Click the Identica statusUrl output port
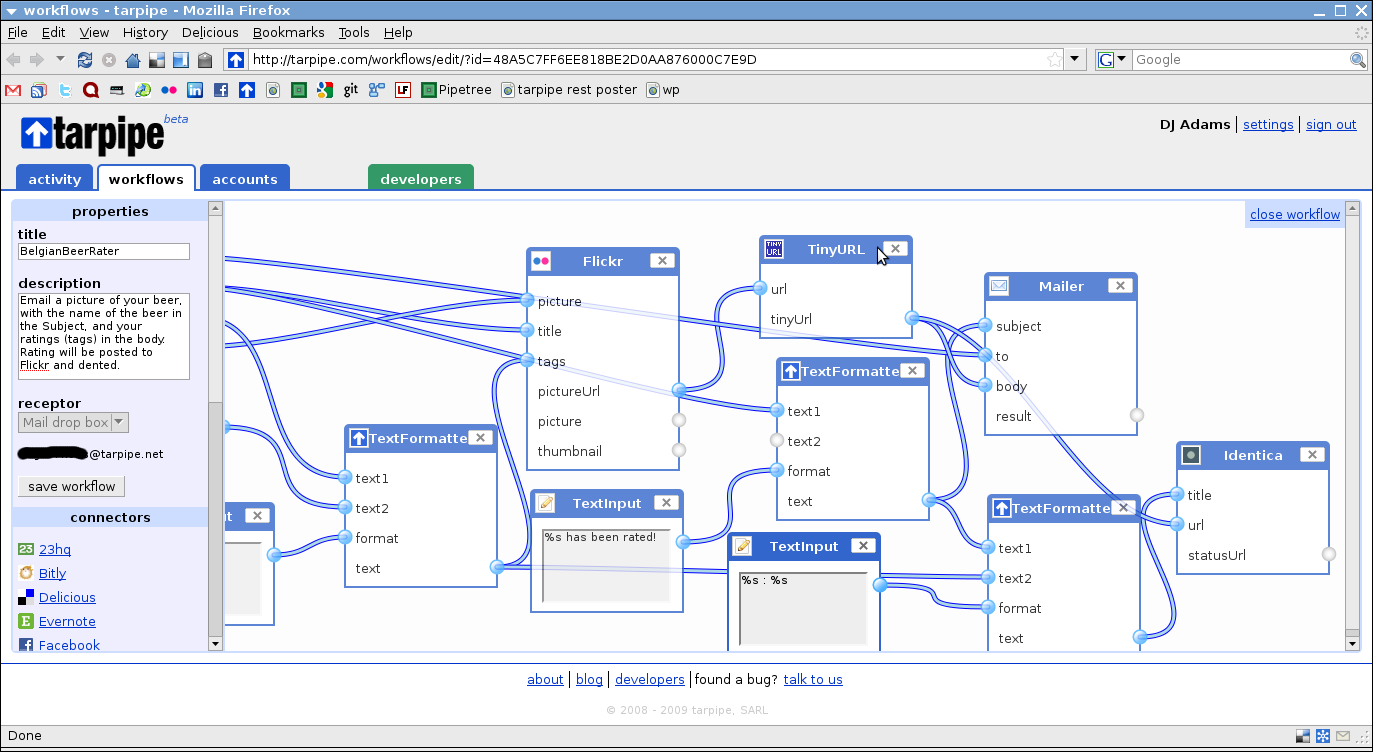The height and width of the screenshot is (752, 1373). (1329, 554)
